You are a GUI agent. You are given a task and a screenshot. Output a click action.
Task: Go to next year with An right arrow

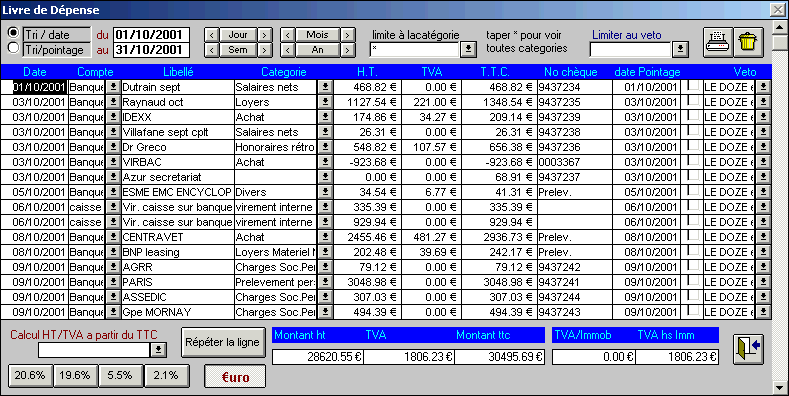pyautogui.click(x=348, y=50)
